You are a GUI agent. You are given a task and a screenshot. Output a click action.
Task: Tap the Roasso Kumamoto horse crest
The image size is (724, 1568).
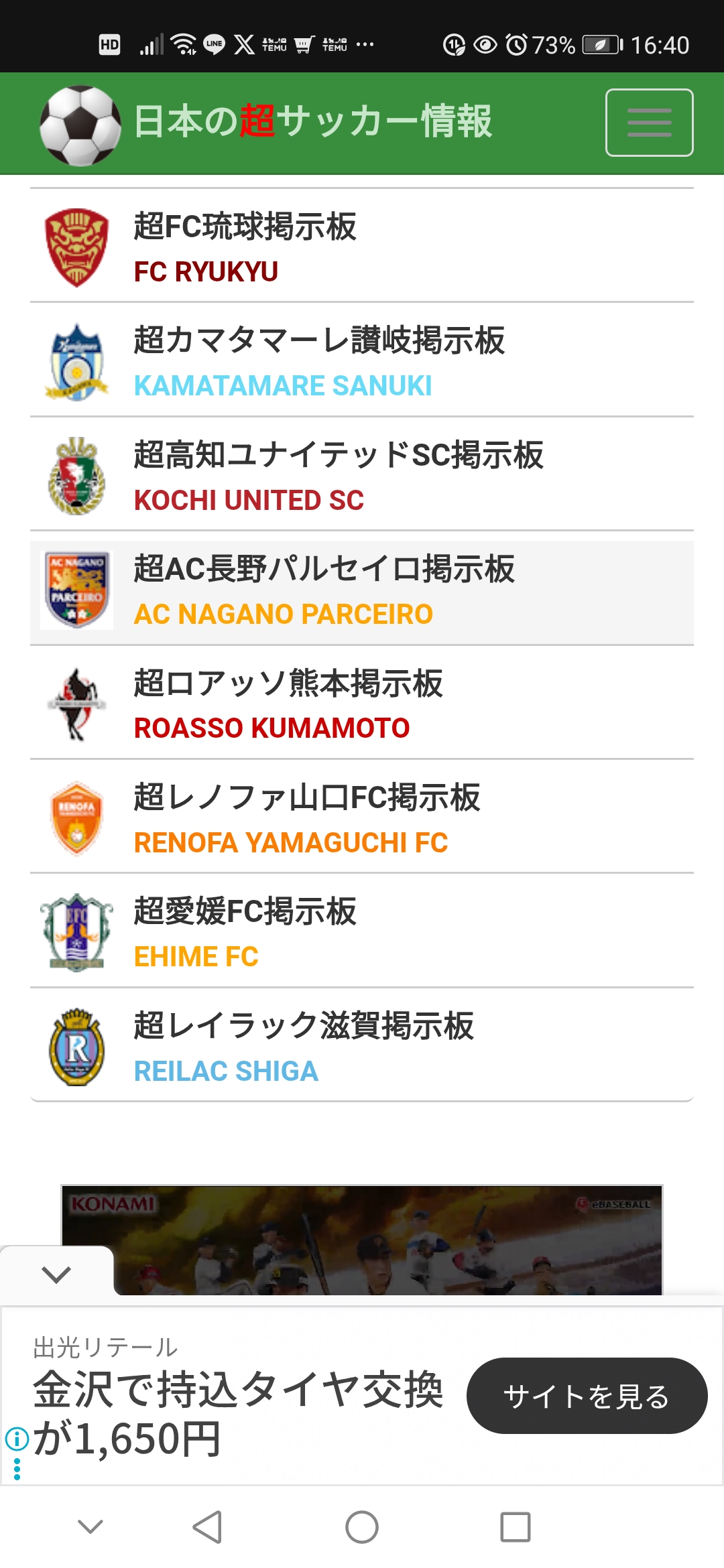click(x=76, y=704)
